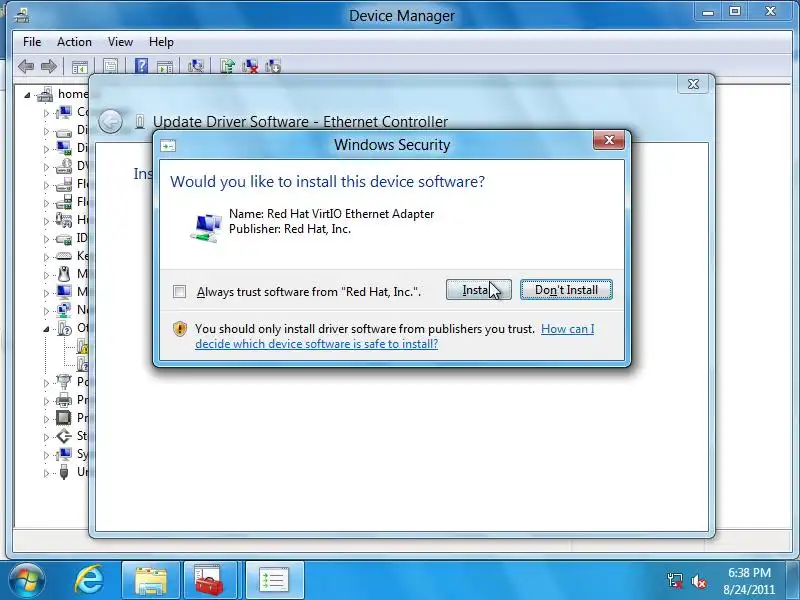Click the Don't Install button
The image size is (800, 600).
point(566,290)
